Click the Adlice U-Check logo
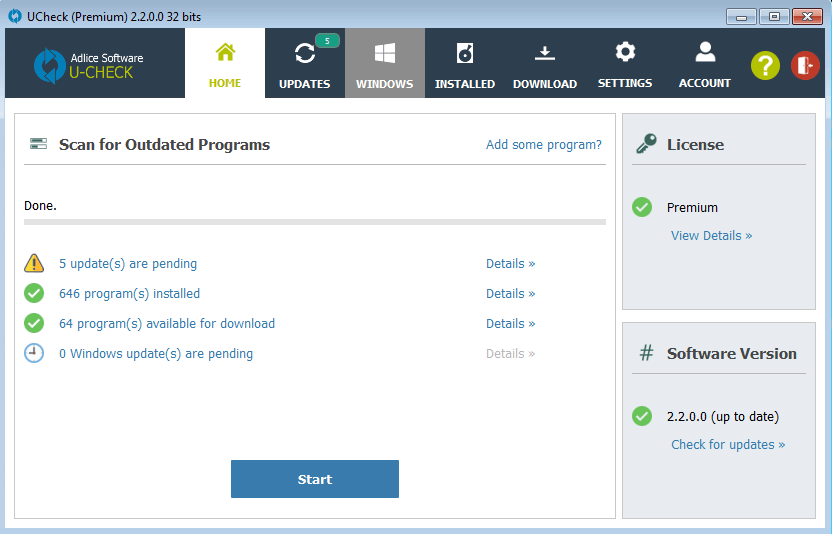This screenshot has width=832, height=534. [90, 65]
